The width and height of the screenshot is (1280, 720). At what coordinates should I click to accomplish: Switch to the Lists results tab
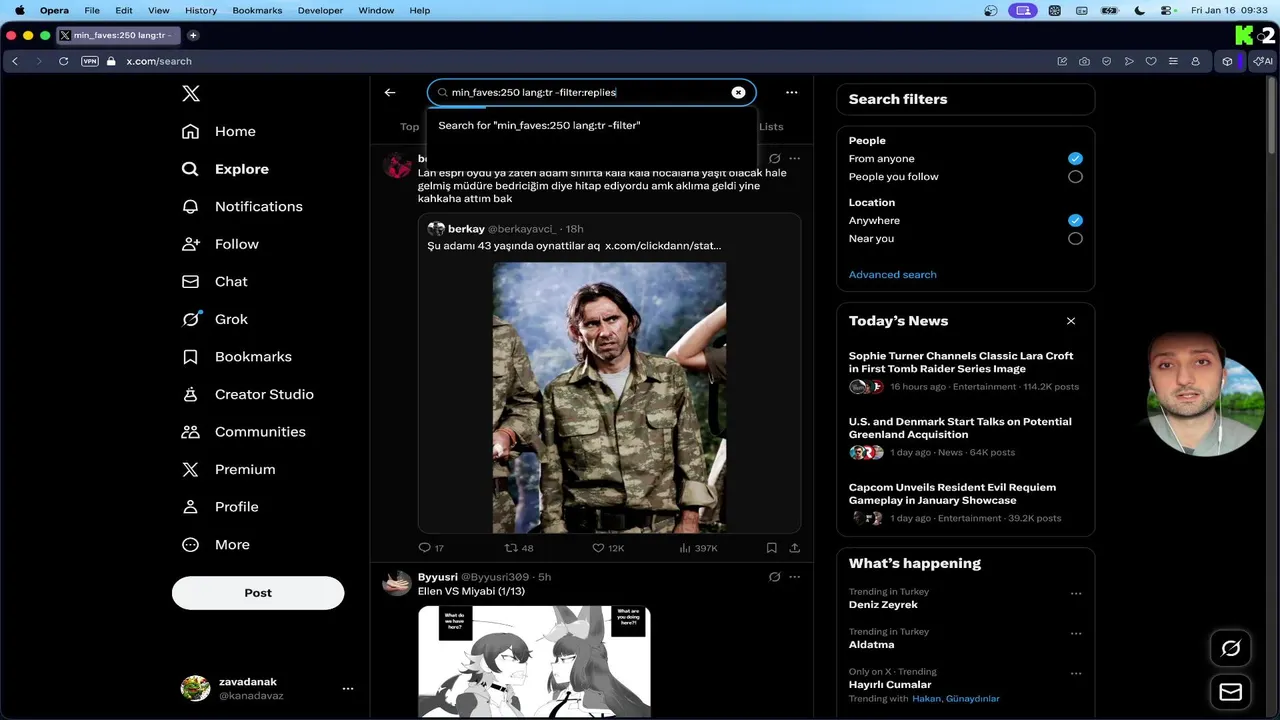click(x=771, y=126)
